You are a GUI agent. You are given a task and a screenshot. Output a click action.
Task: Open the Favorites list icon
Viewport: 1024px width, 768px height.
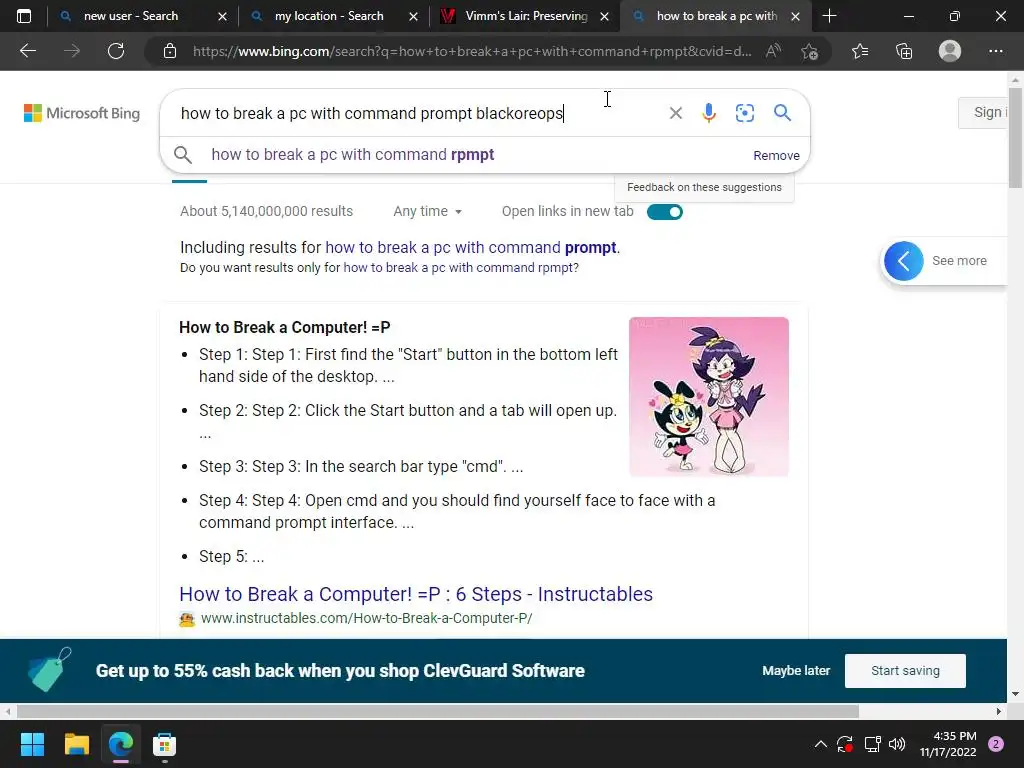860,51
